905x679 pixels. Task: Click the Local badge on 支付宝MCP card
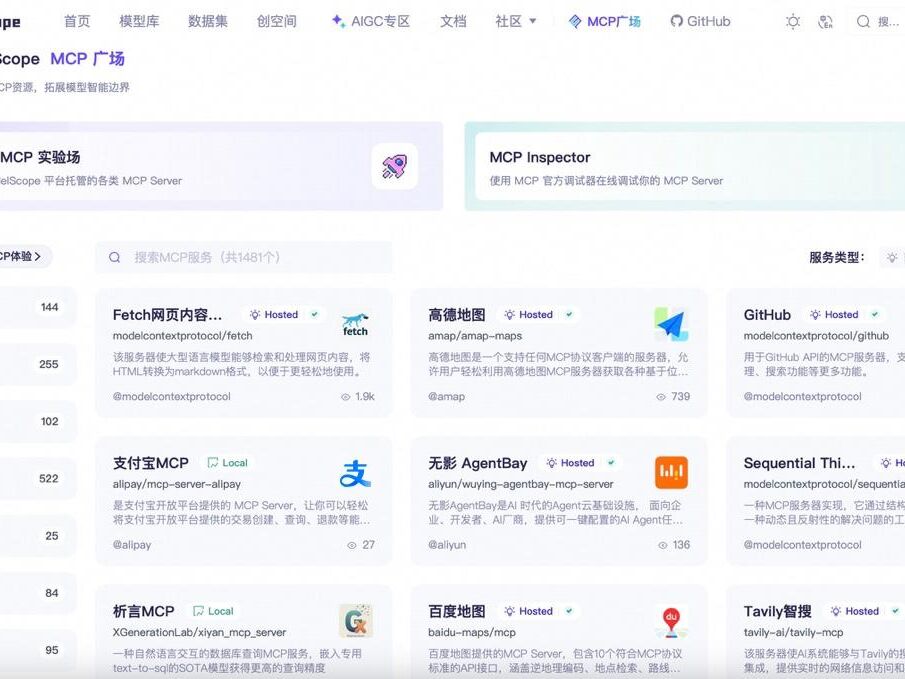[227, 463]
